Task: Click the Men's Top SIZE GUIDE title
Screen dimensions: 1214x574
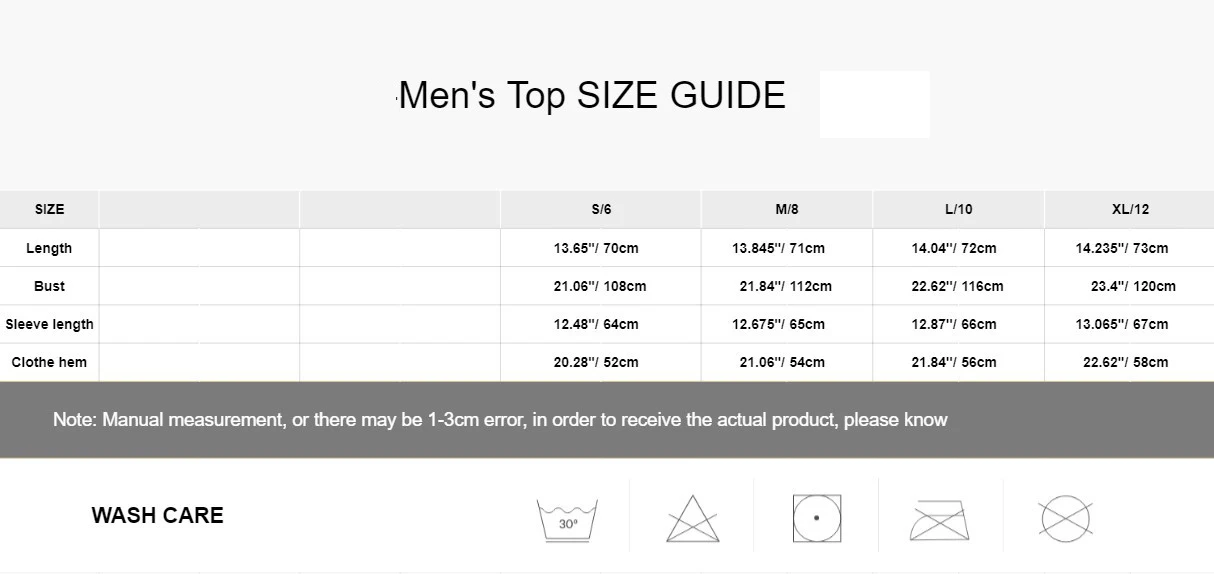Action: click(x=592, y=96)
